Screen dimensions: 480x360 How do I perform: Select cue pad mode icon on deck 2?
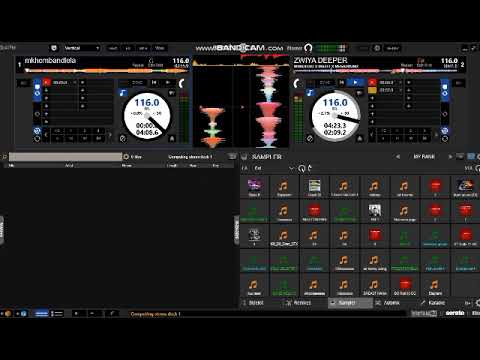[445, 86]
